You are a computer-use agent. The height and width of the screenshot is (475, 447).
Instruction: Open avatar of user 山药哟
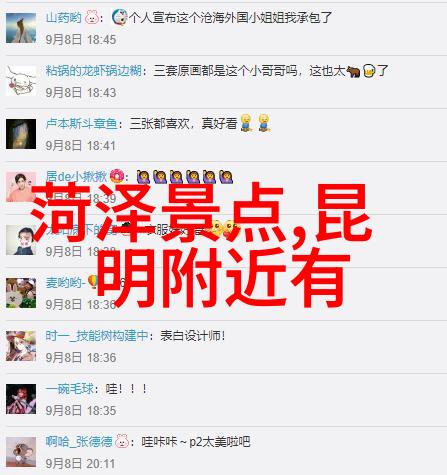click(21, 28)
